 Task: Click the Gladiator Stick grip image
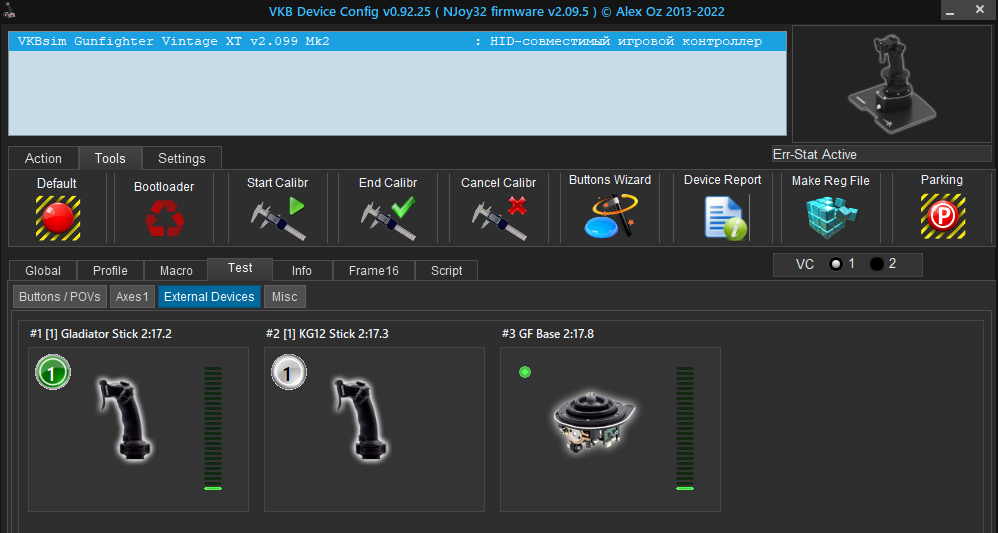tap(125, 419)
